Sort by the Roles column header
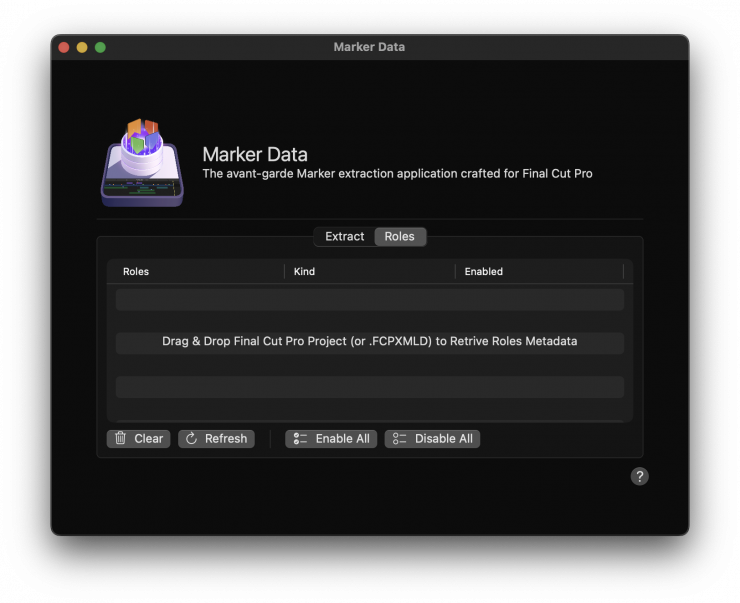Image resolution: width=740 pixels, height=603 pixels. point(136,272)
